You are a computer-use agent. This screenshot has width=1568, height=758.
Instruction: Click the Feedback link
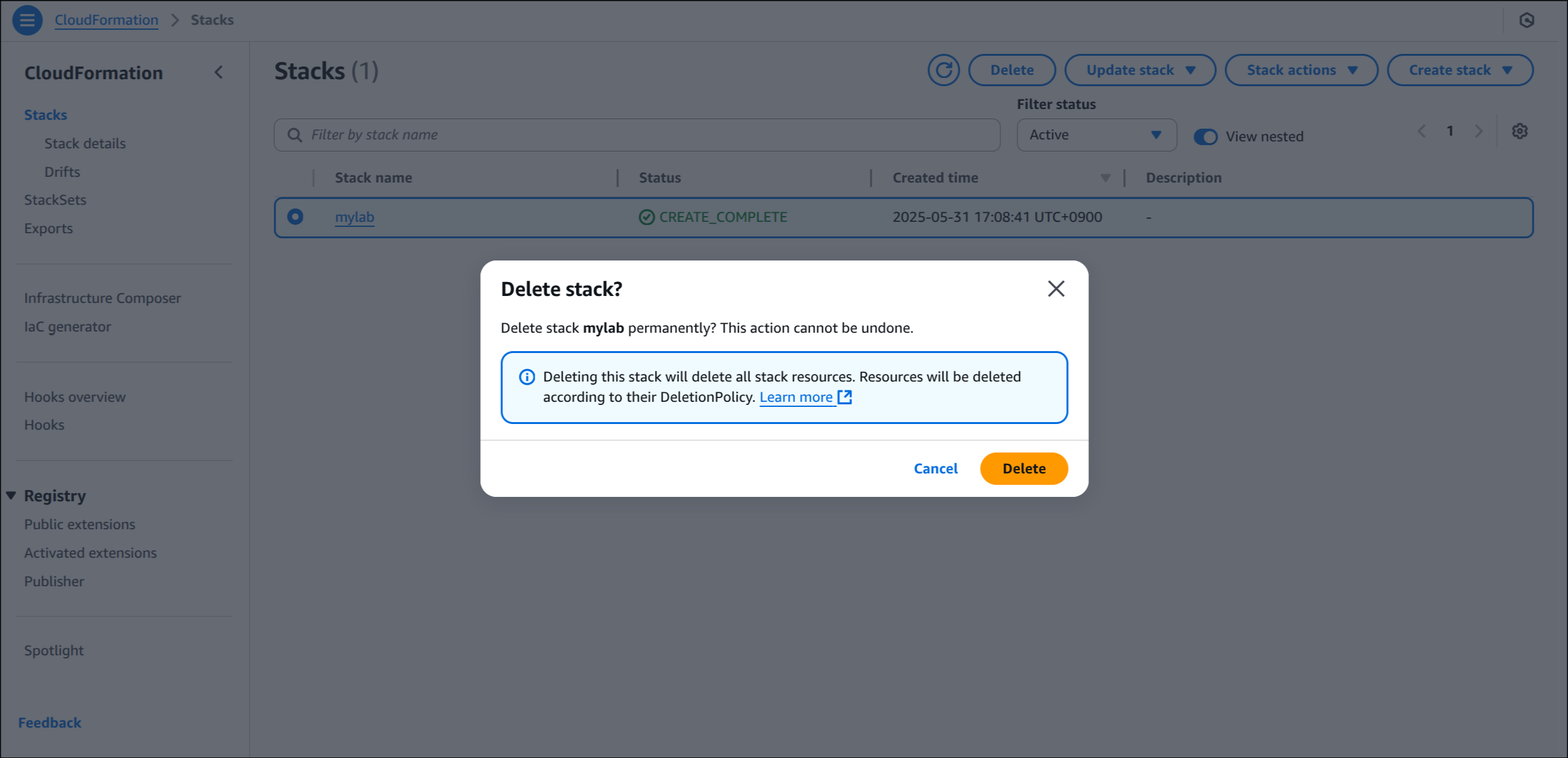click(49, 723)
